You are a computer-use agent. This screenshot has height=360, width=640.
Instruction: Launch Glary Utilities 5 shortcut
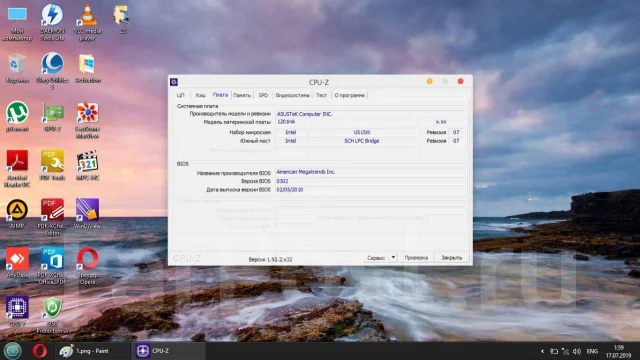coord(52,71)
